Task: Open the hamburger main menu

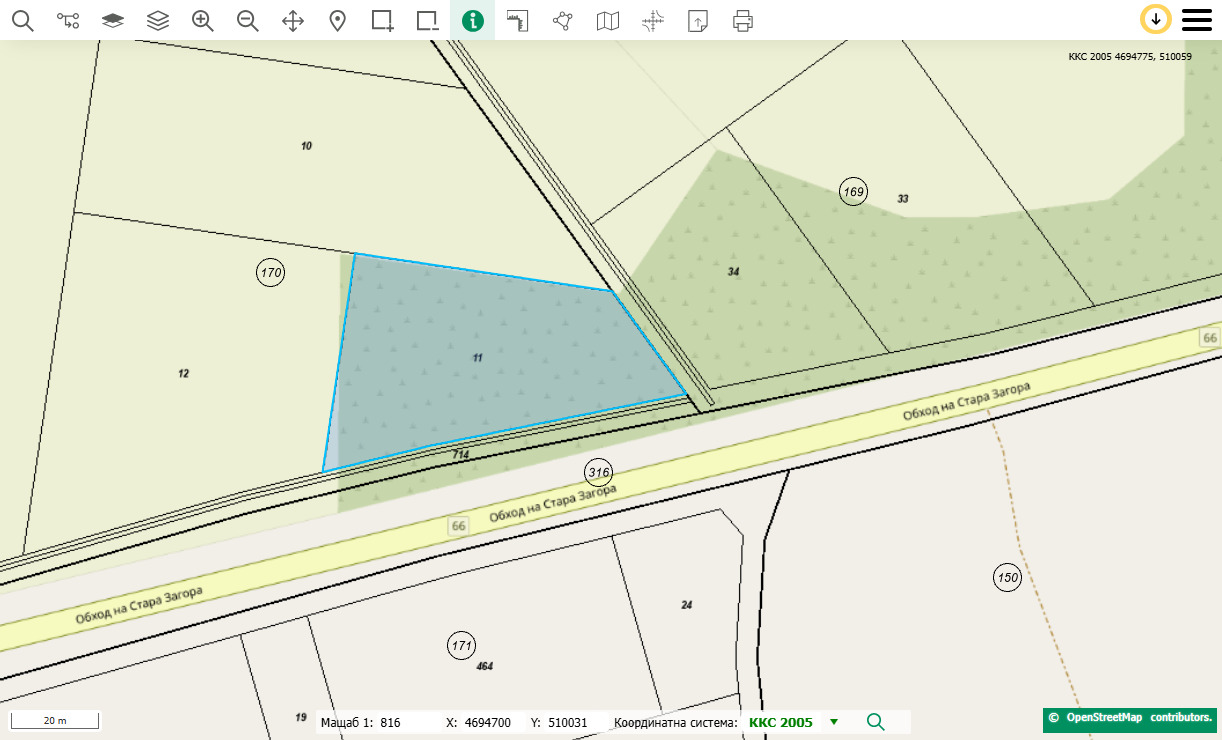Action: [x=1197, y=20]
